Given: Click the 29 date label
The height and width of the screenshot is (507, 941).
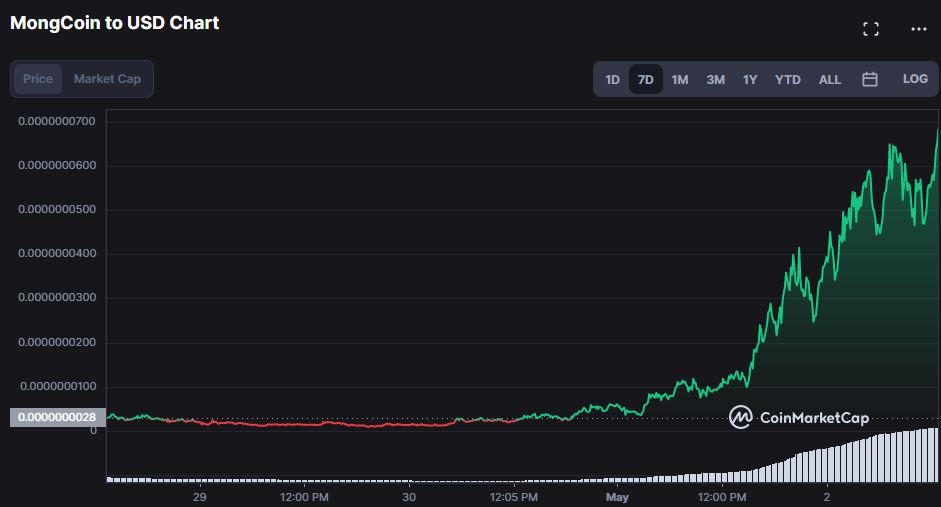Looking at the screenshot, I should 200,497.
